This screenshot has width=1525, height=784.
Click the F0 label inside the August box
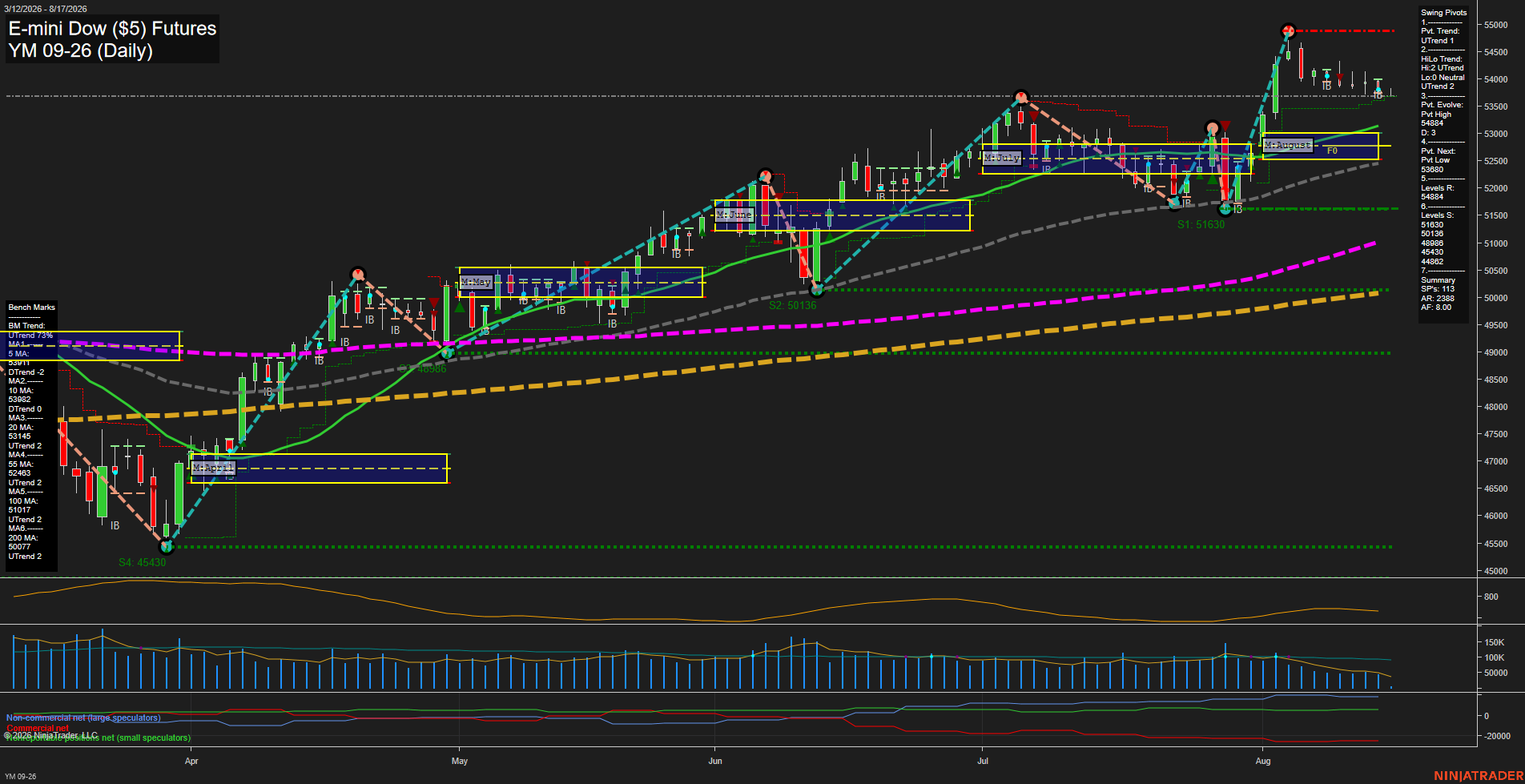[x=1332, y=151]
